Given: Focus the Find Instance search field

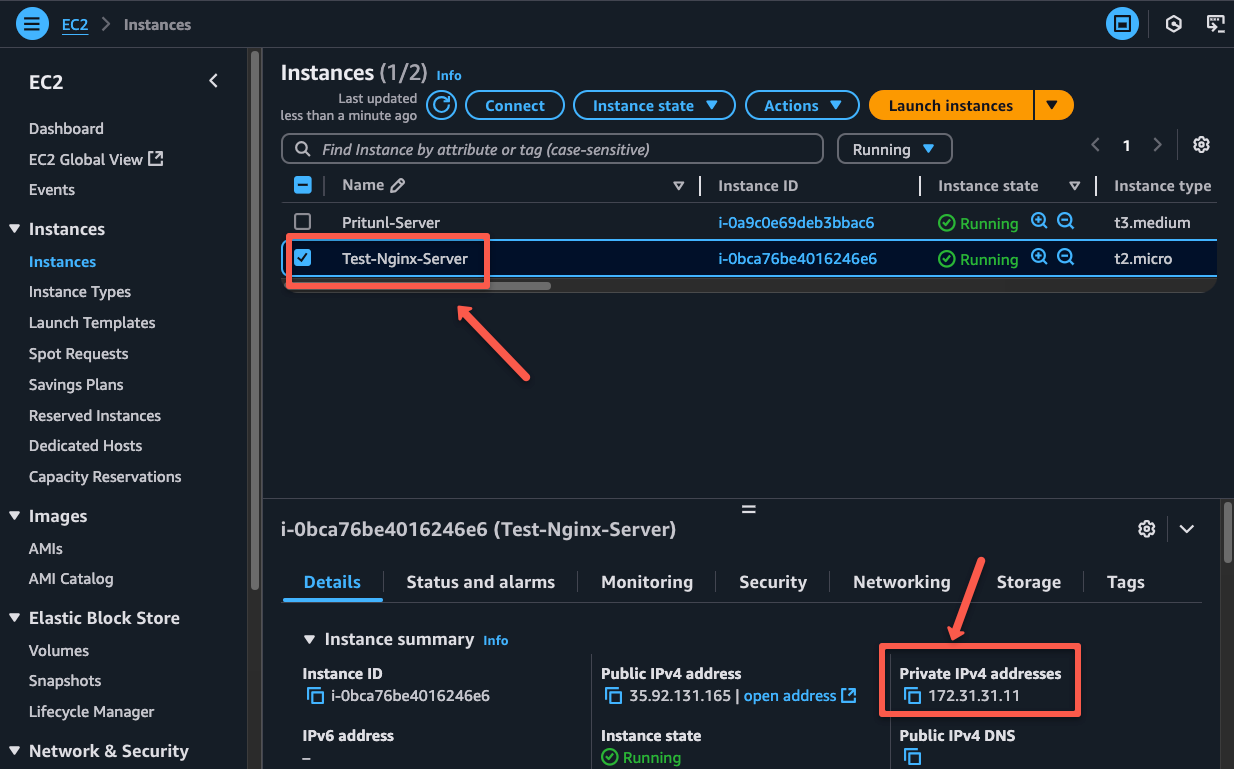Looking at the screenshot, I should click(x=552, y=149).
